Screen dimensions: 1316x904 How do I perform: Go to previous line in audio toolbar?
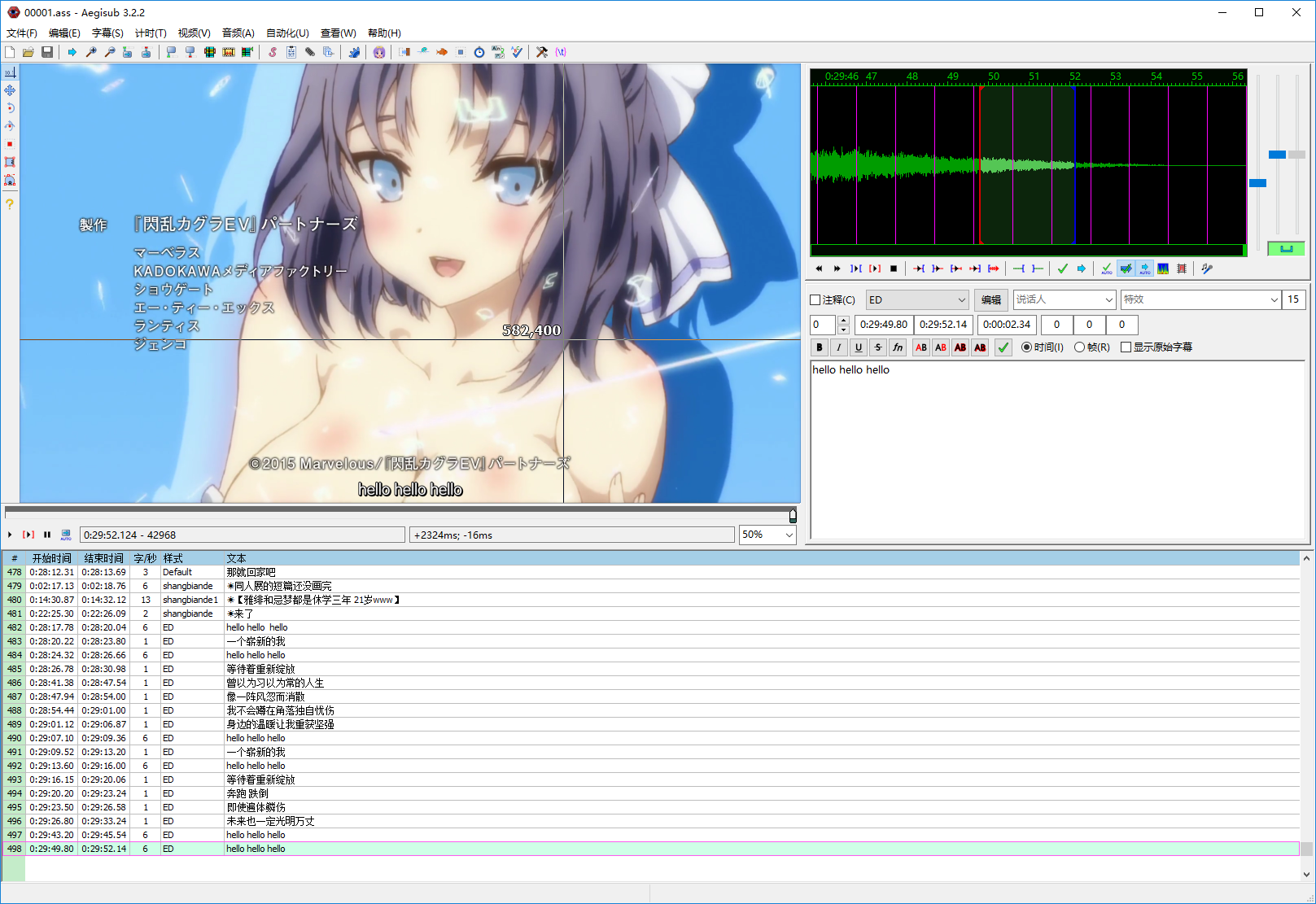(819, 269)
